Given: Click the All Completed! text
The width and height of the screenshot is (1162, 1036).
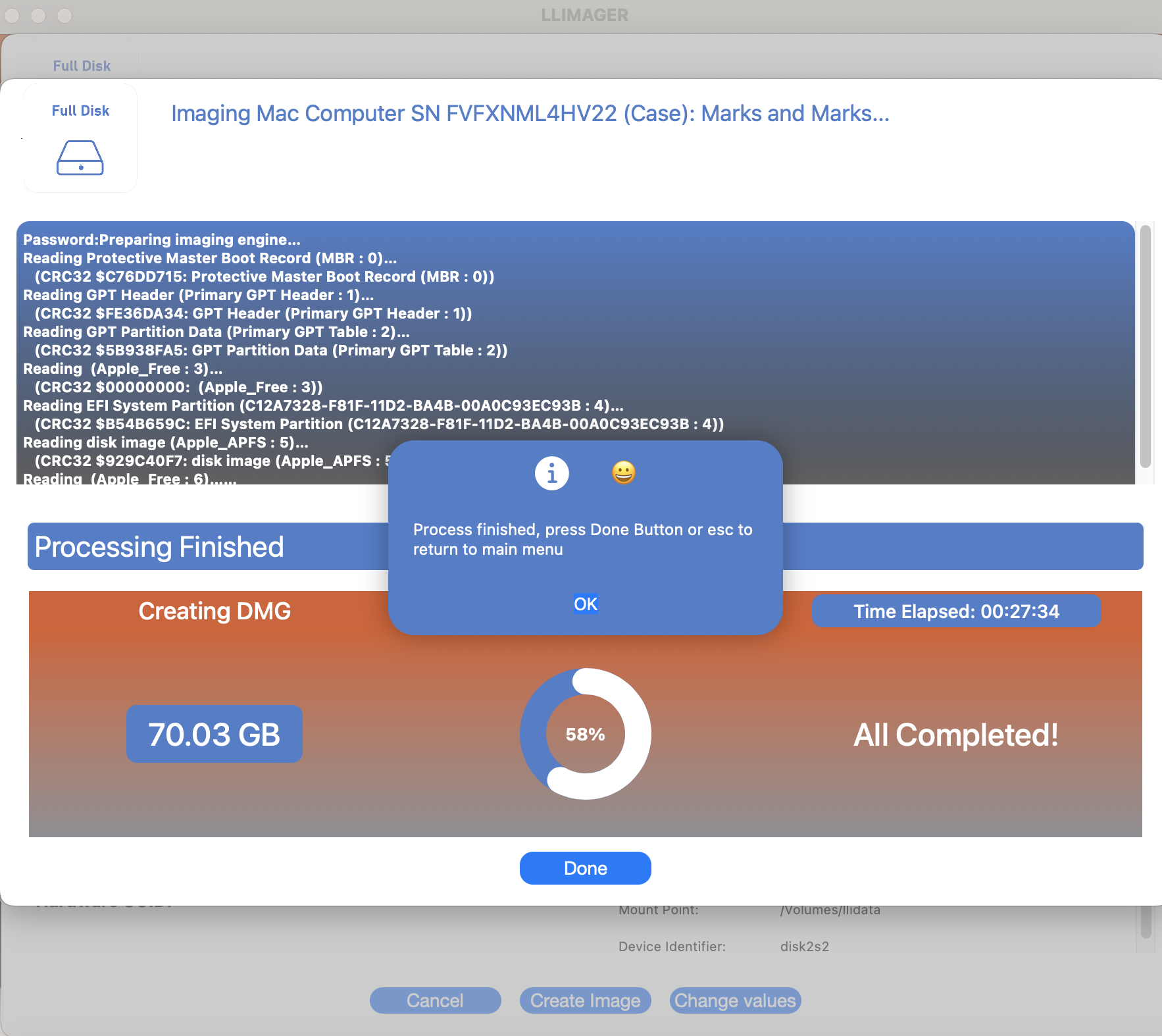Looking at the screenshot, I should [x=955, y=735].
